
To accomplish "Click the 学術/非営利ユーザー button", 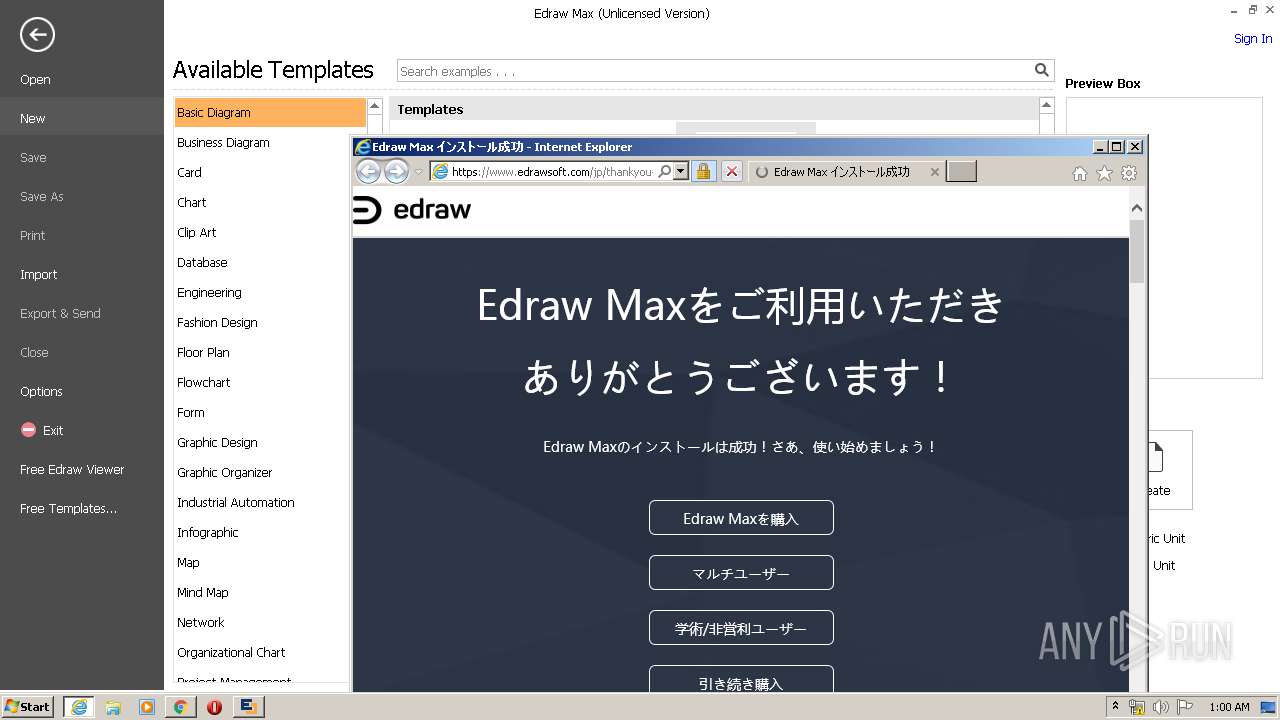I will point(741,628).
